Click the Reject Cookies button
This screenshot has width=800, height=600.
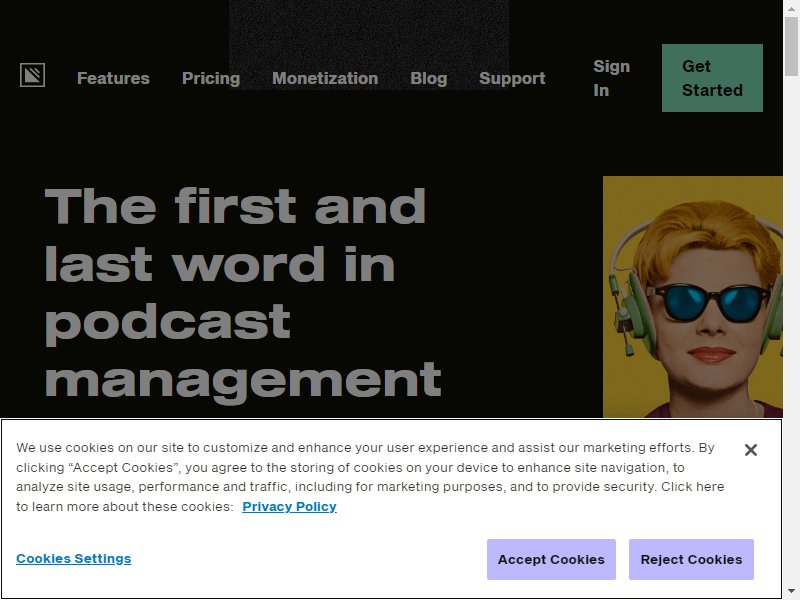click(x=691, y=559)
